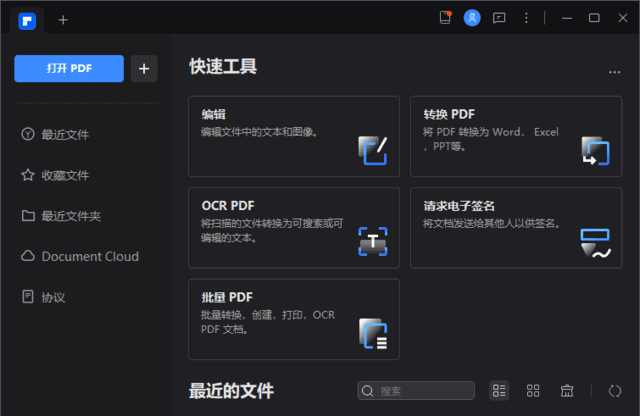Image resolution: width=640 pixels, height=416 pixels.
Task: Click the create PDF plus button beside 打开 PDF
Action: pyautogui.click(x=144, y=69)
